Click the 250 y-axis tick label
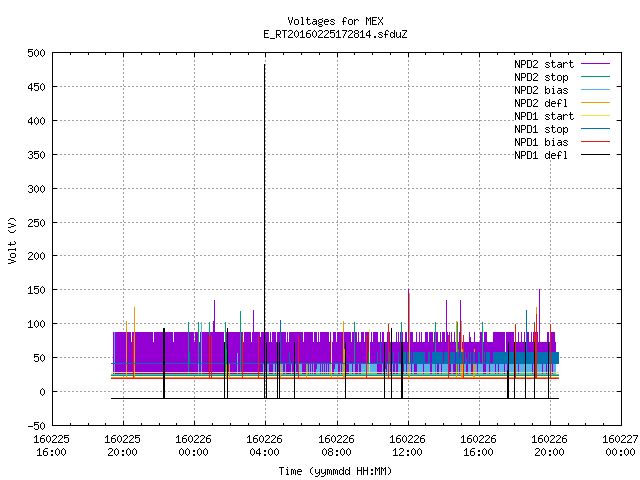This screenshot has height=480, width=640. (x=36, y=223)
